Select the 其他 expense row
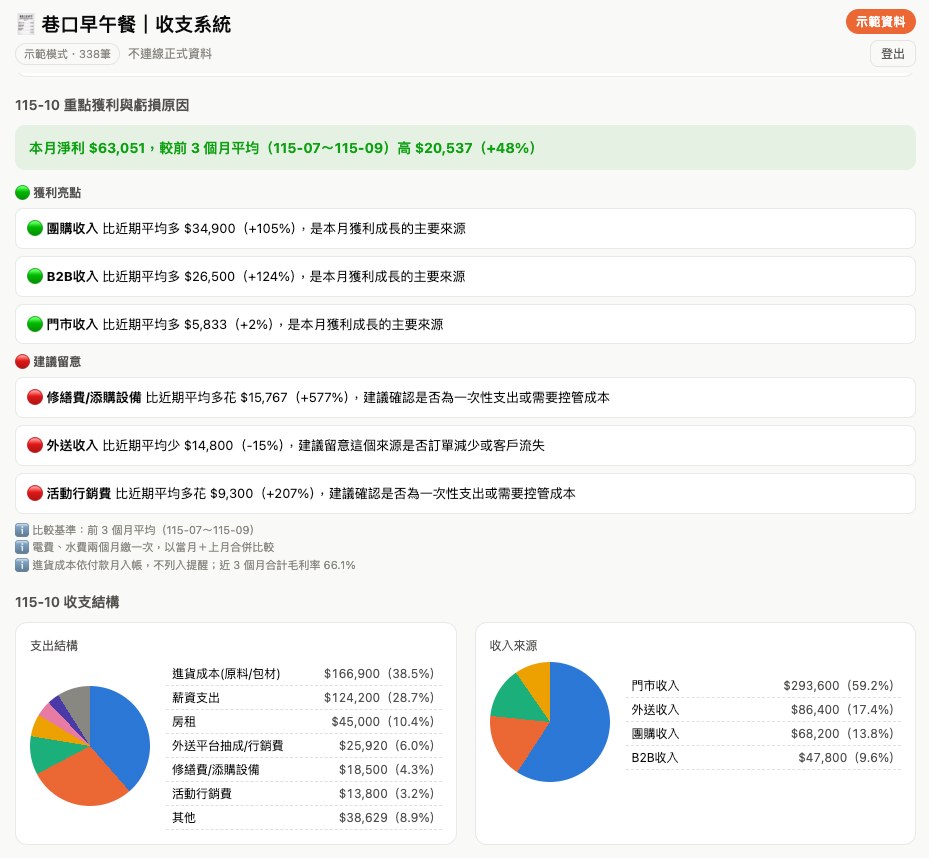 pyautogui.click(x=304, y=818)
